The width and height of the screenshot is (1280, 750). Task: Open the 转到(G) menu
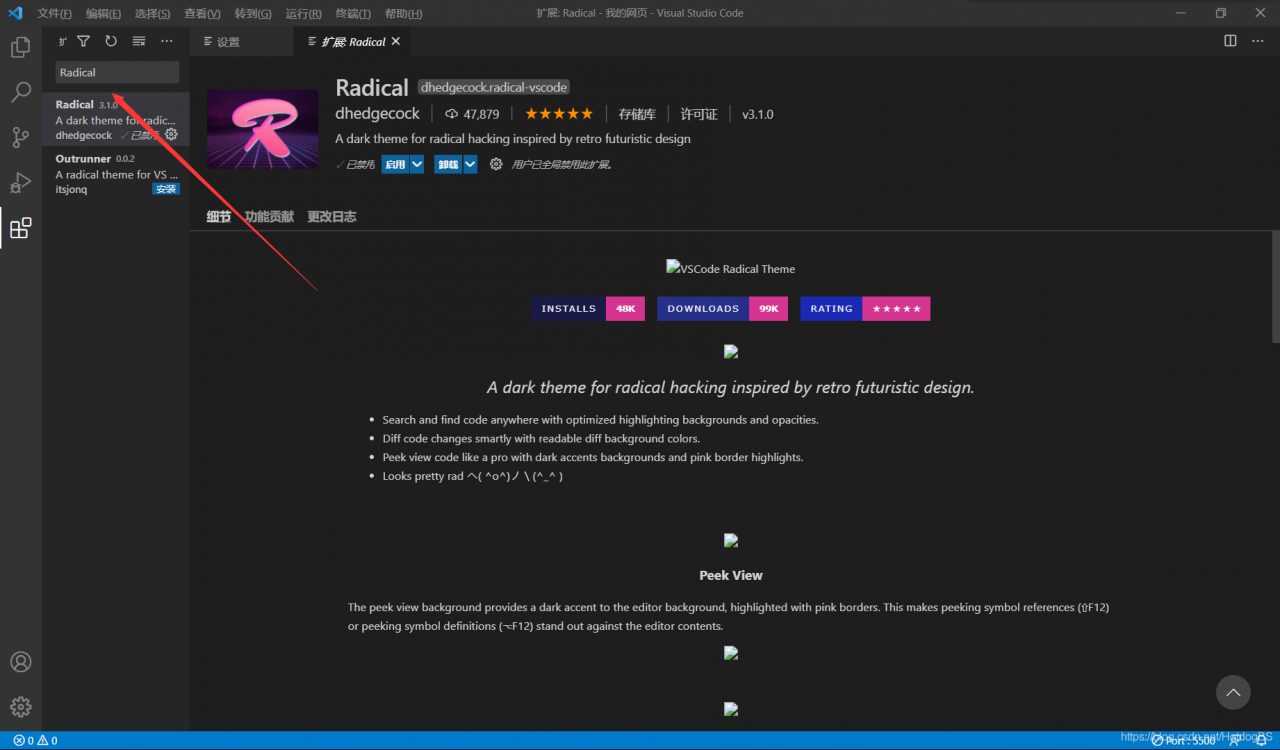point(253,14)
